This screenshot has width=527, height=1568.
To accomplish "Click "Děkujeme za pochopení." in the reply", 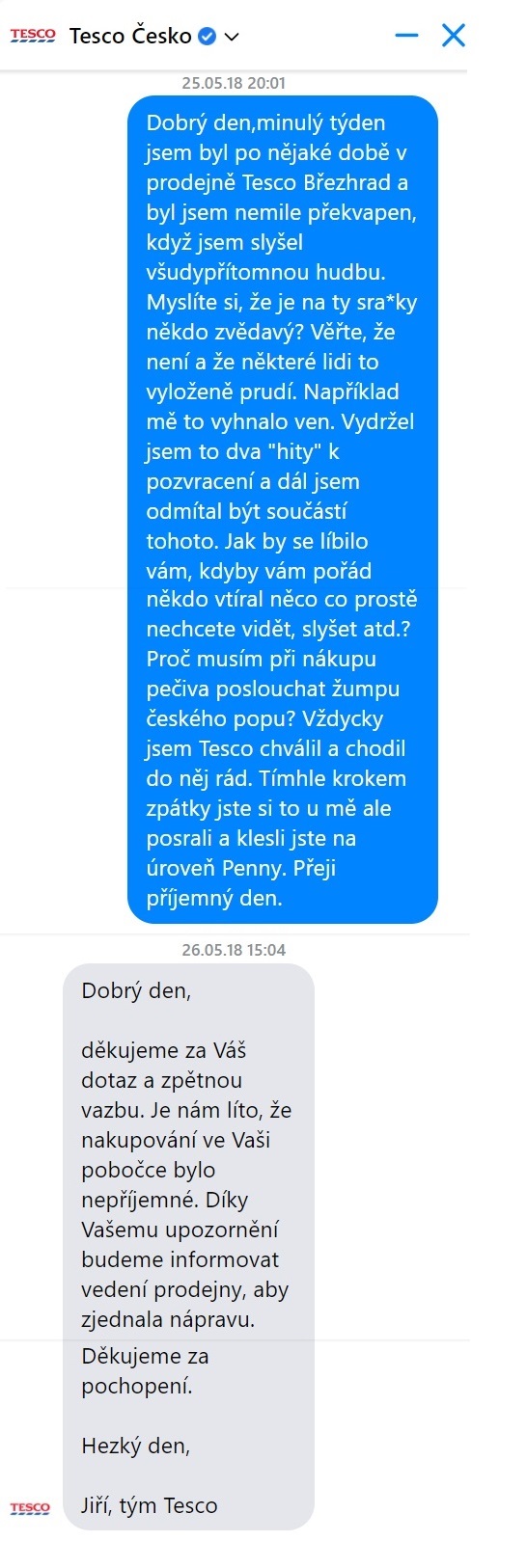I will (145, 1371).
